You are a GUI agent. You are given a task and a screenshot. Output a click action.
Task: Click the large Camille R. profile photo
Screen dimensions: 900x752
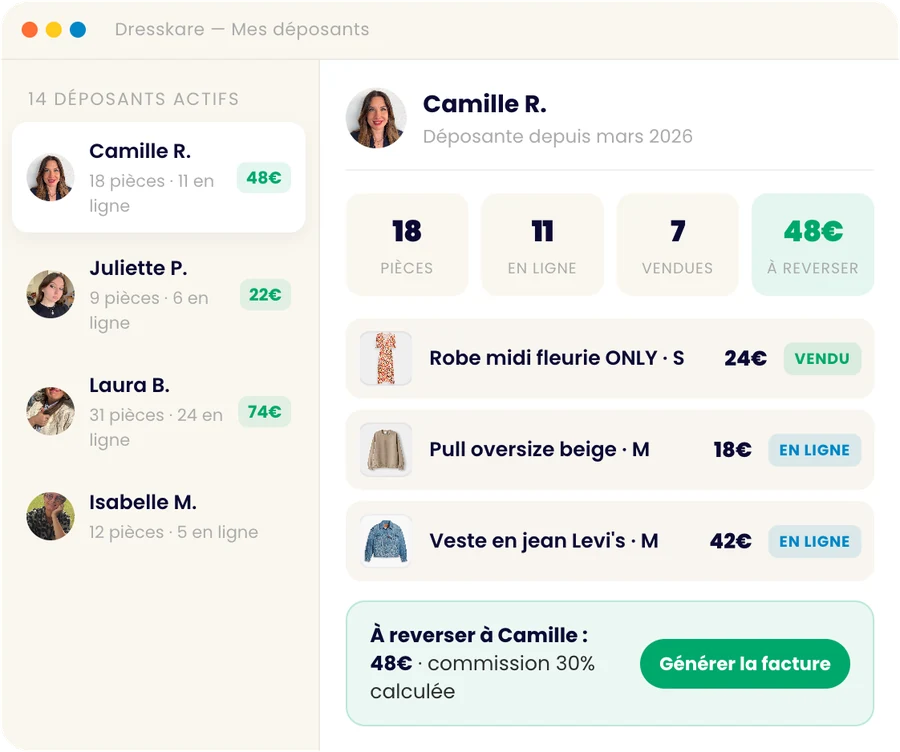pos(376,118)
